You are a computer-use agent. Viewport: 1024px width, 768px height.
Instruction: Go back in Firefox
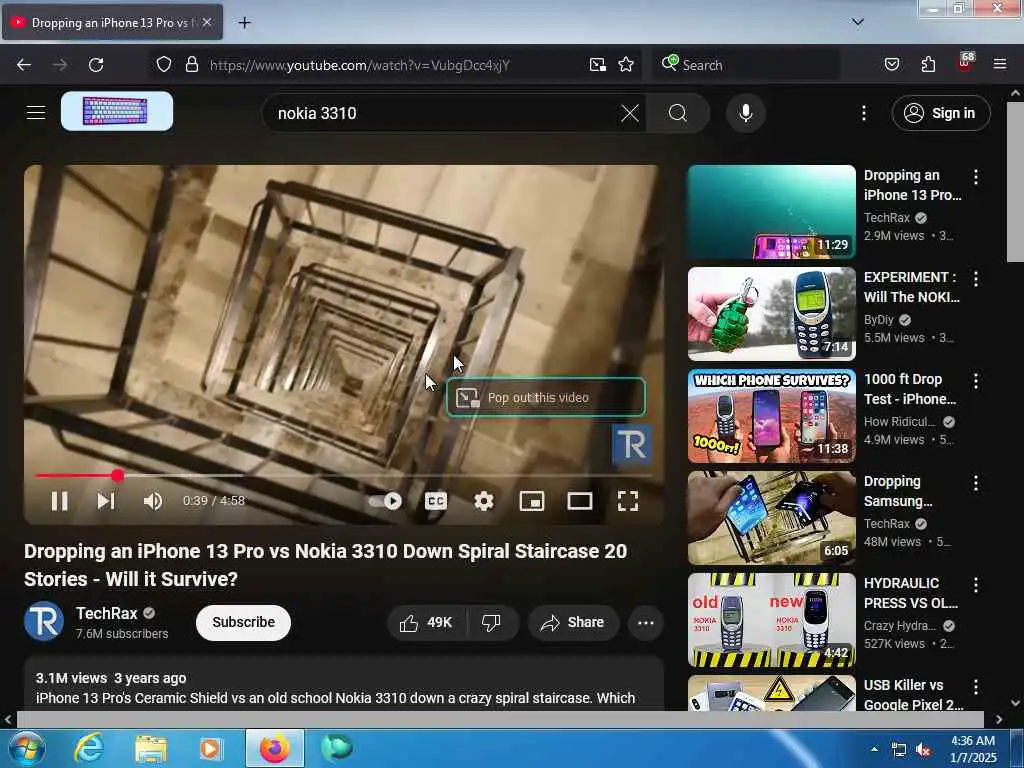[x=24, y=65]
